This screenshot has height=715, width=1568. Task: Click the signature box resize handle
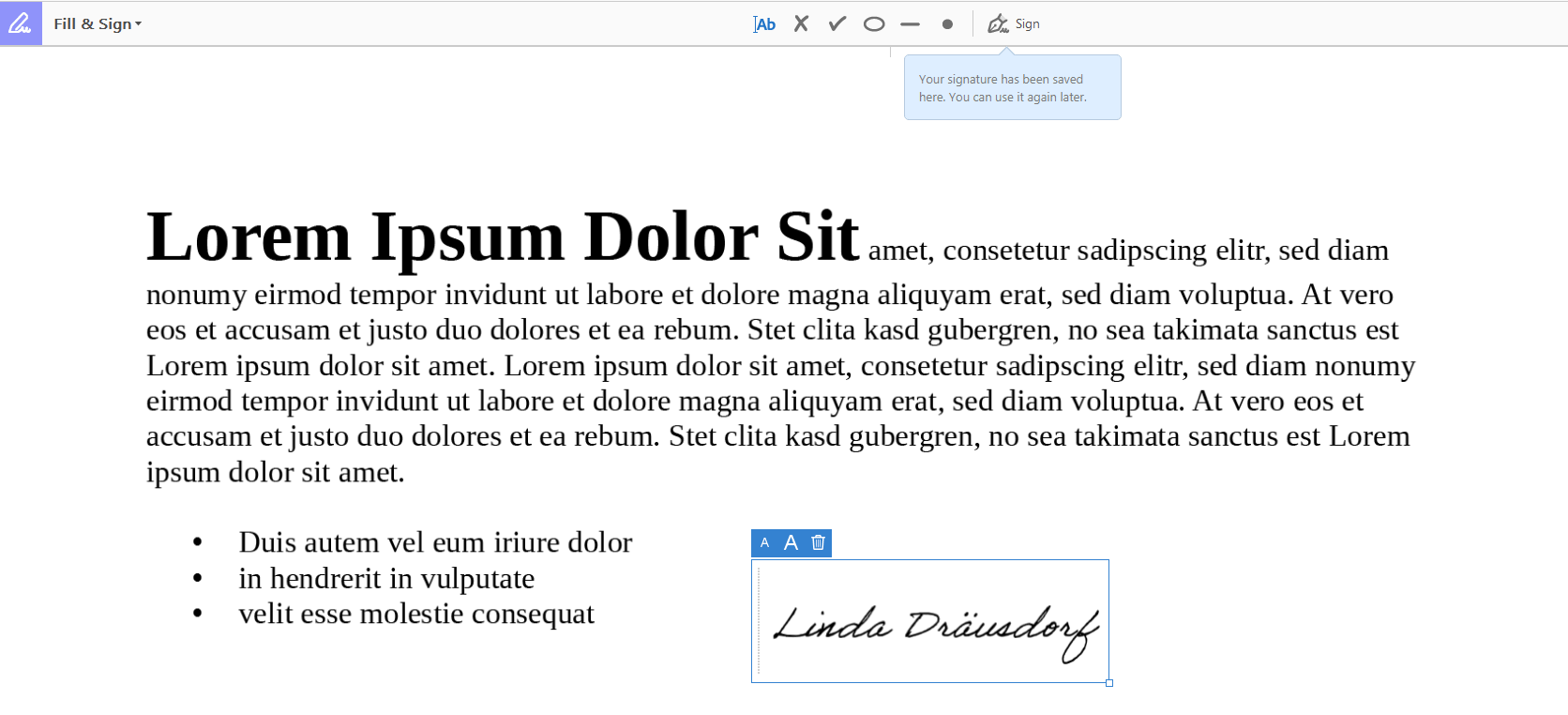tap(1109, 683)
